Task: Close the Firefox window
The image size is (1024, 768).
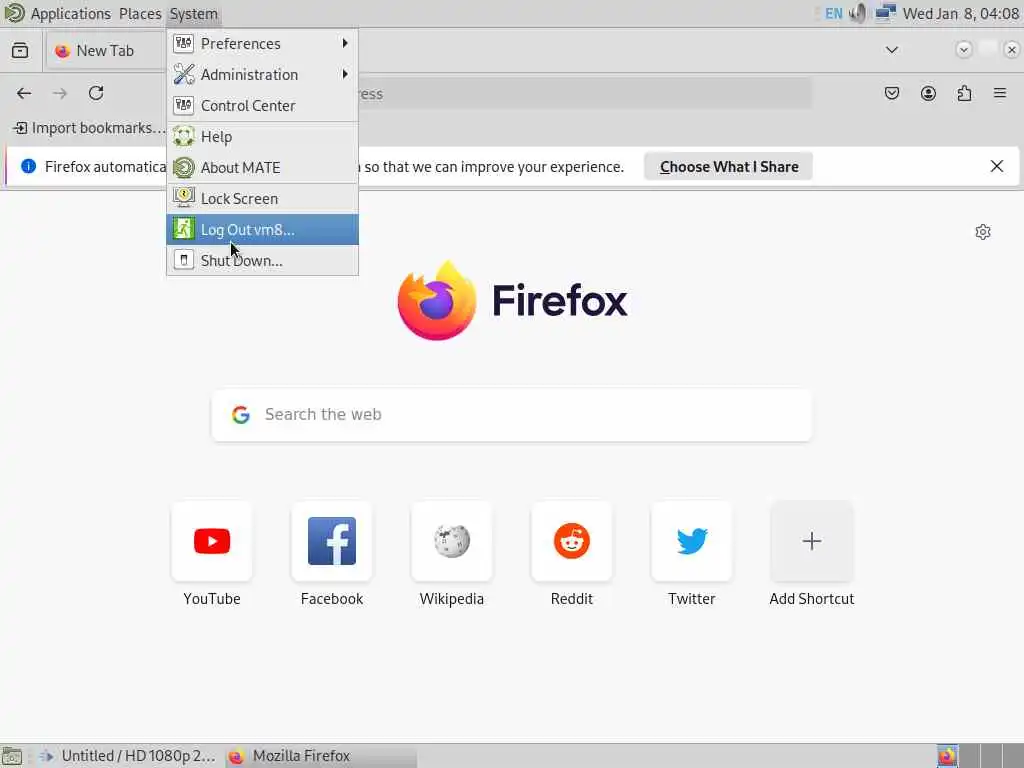Action: coord(1012,50)
